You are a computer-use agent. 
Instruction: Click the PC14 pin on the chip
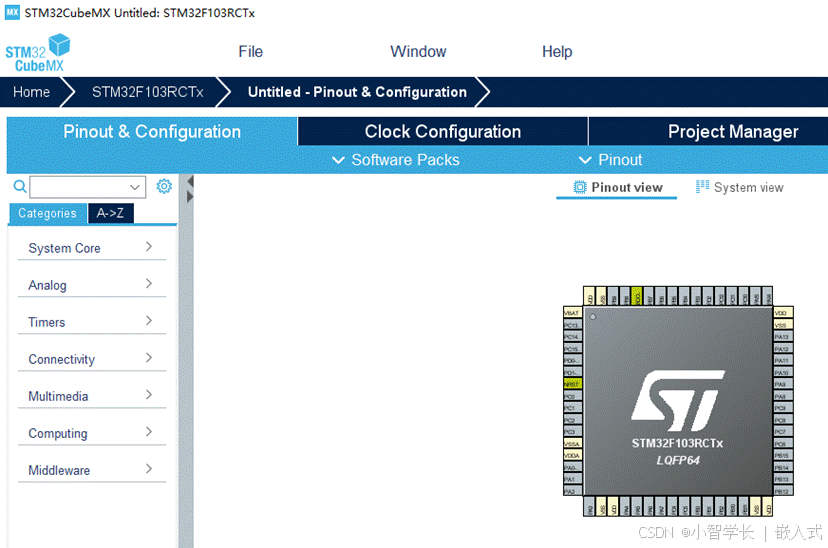point(572,337)
